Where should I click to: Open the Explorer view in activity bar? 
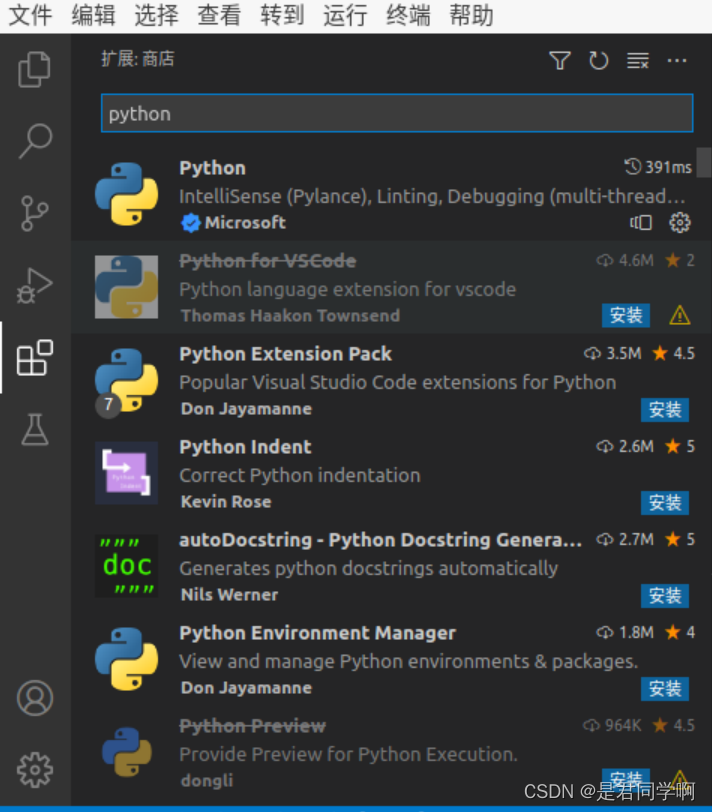pos(35,69)
